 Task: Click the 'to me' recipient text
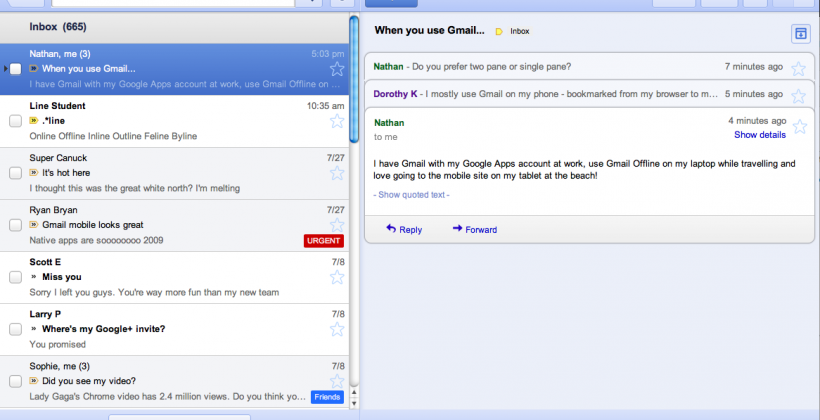385,137
